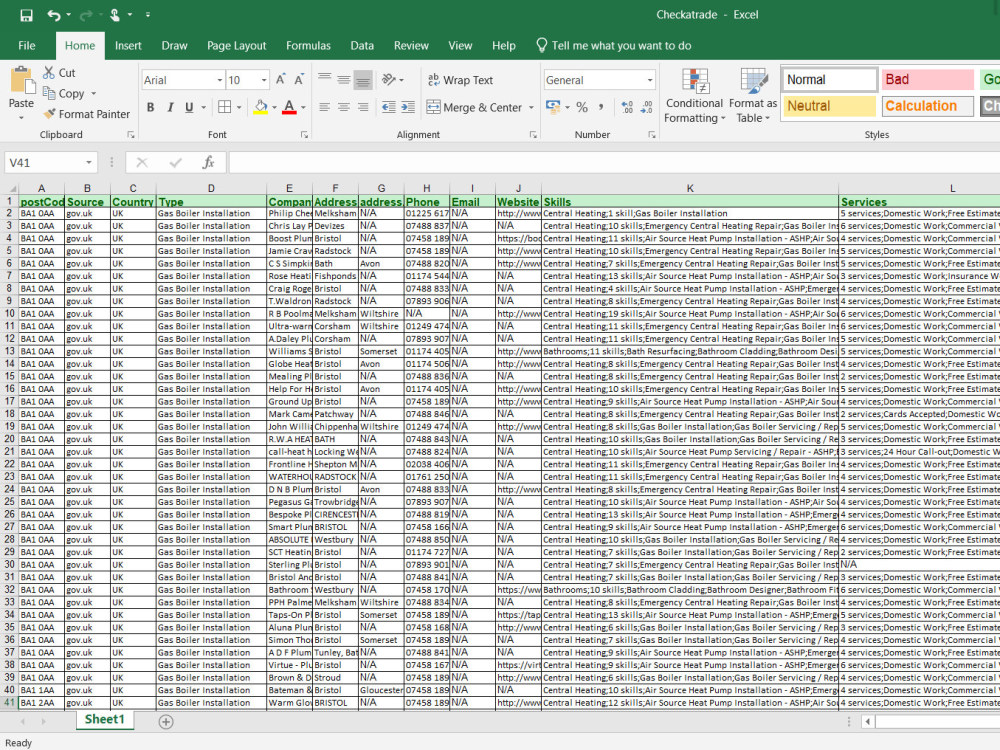The height and width of the screenshot is (750, 1000).
Task: Click the Copy icon
Action: click(x=48, y=93)
